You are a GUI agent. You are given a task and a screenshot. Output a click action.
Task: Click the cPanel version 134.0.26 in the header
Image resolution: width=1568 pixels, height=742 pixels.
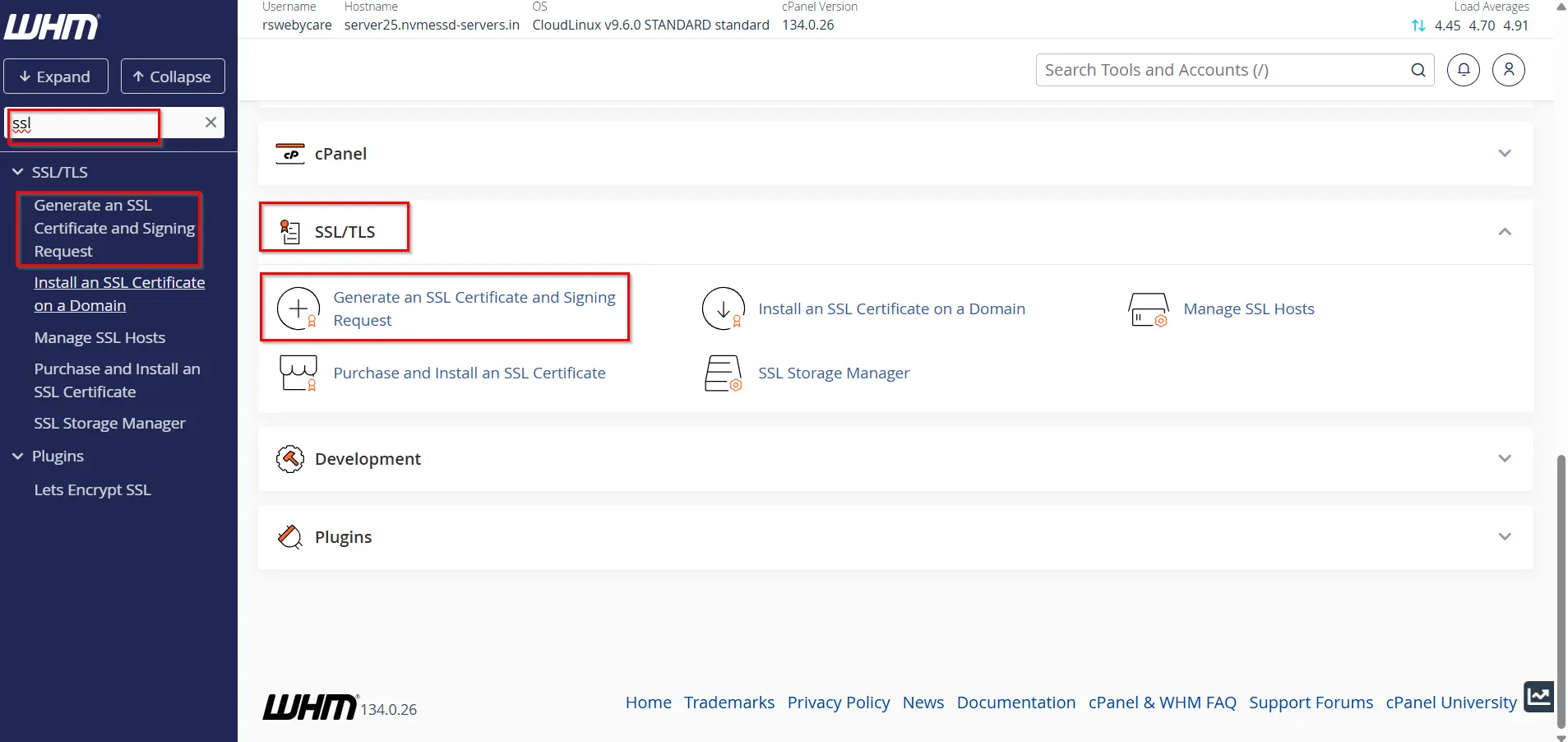[807, 25]
